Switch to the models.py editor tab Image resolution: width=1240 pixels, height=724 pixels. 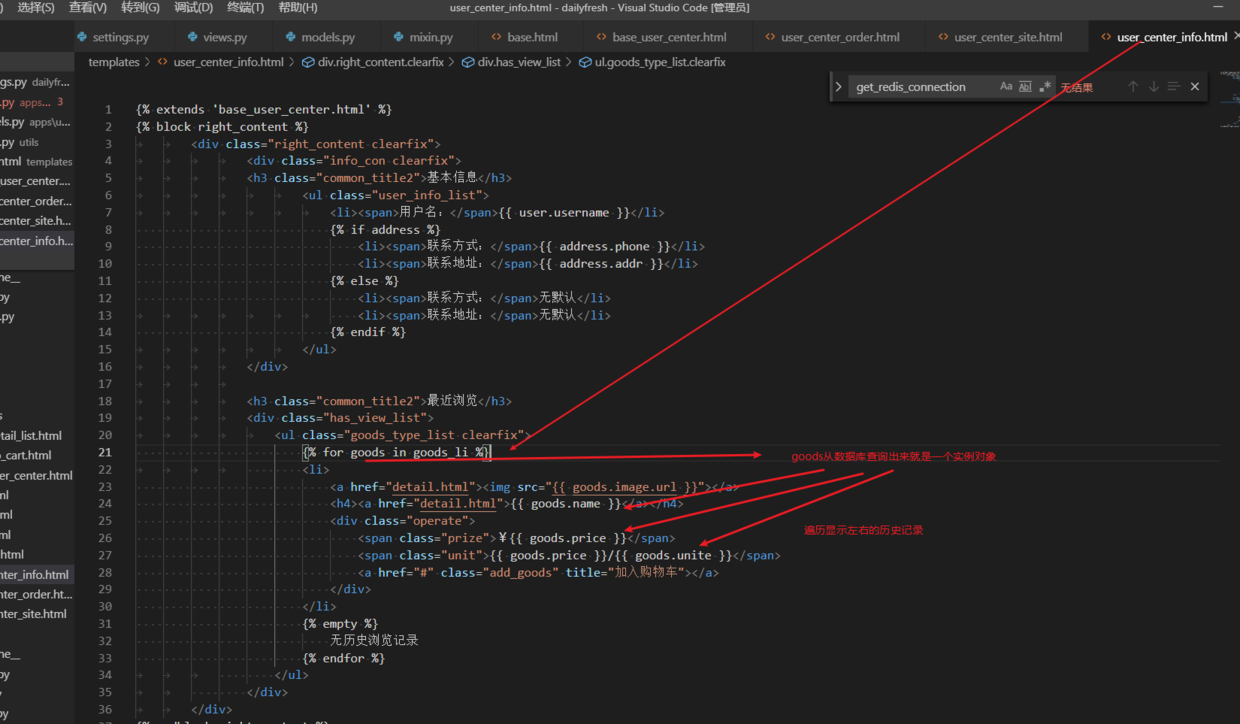327,37
